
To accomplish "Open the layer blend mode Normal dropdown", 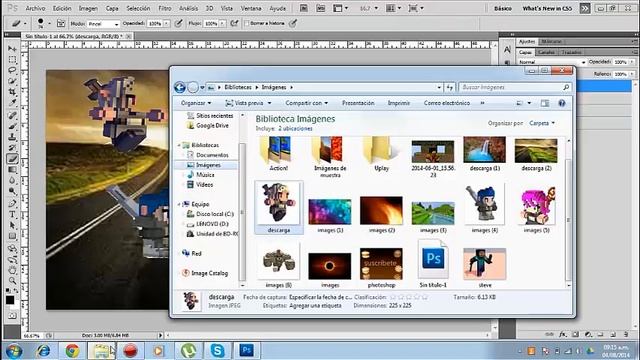I will pos(552,62).
